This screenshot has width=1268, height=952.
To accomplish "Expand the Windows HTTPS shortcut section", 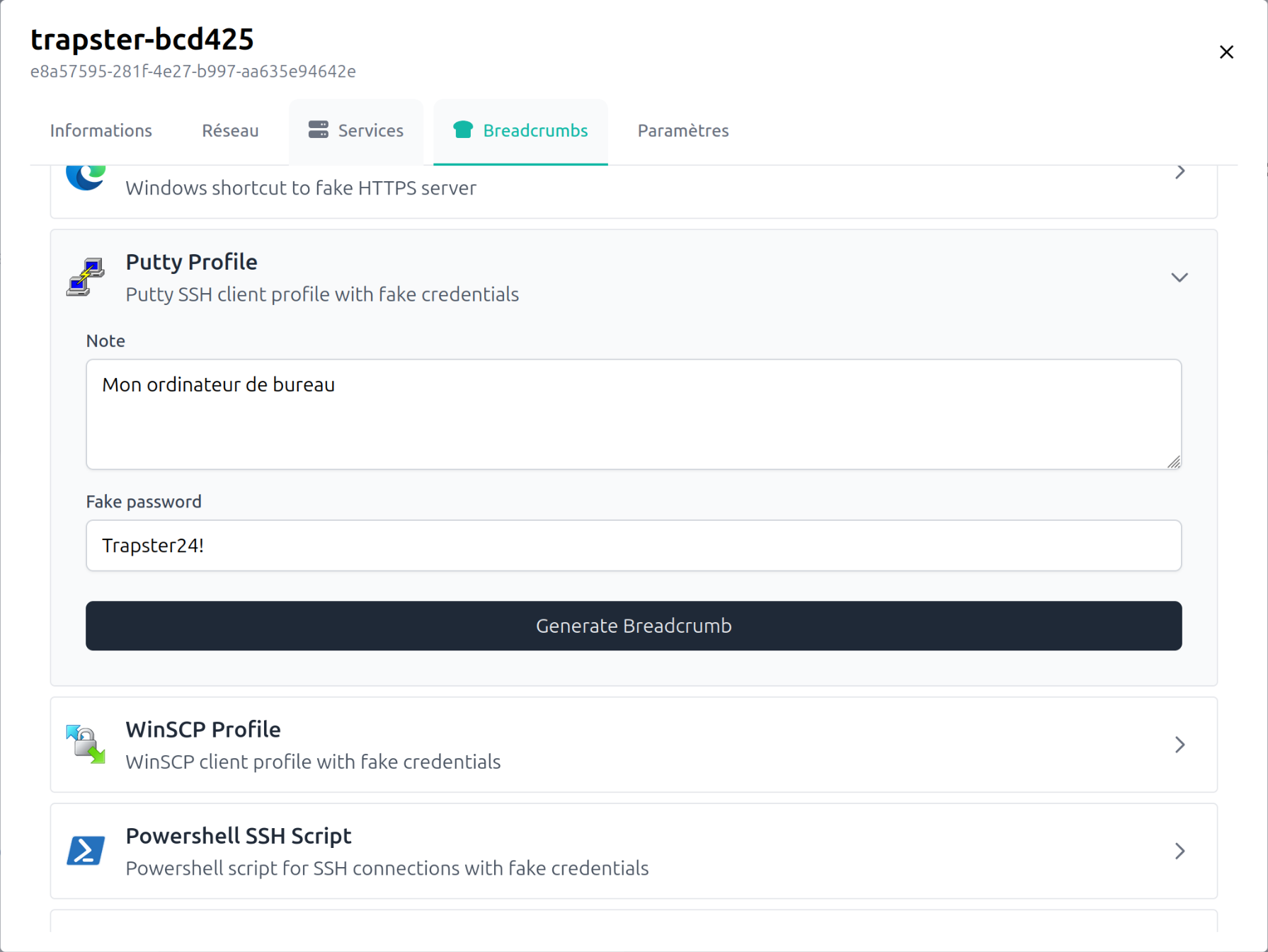I will pyautogui.click(x=1179, y=172).
